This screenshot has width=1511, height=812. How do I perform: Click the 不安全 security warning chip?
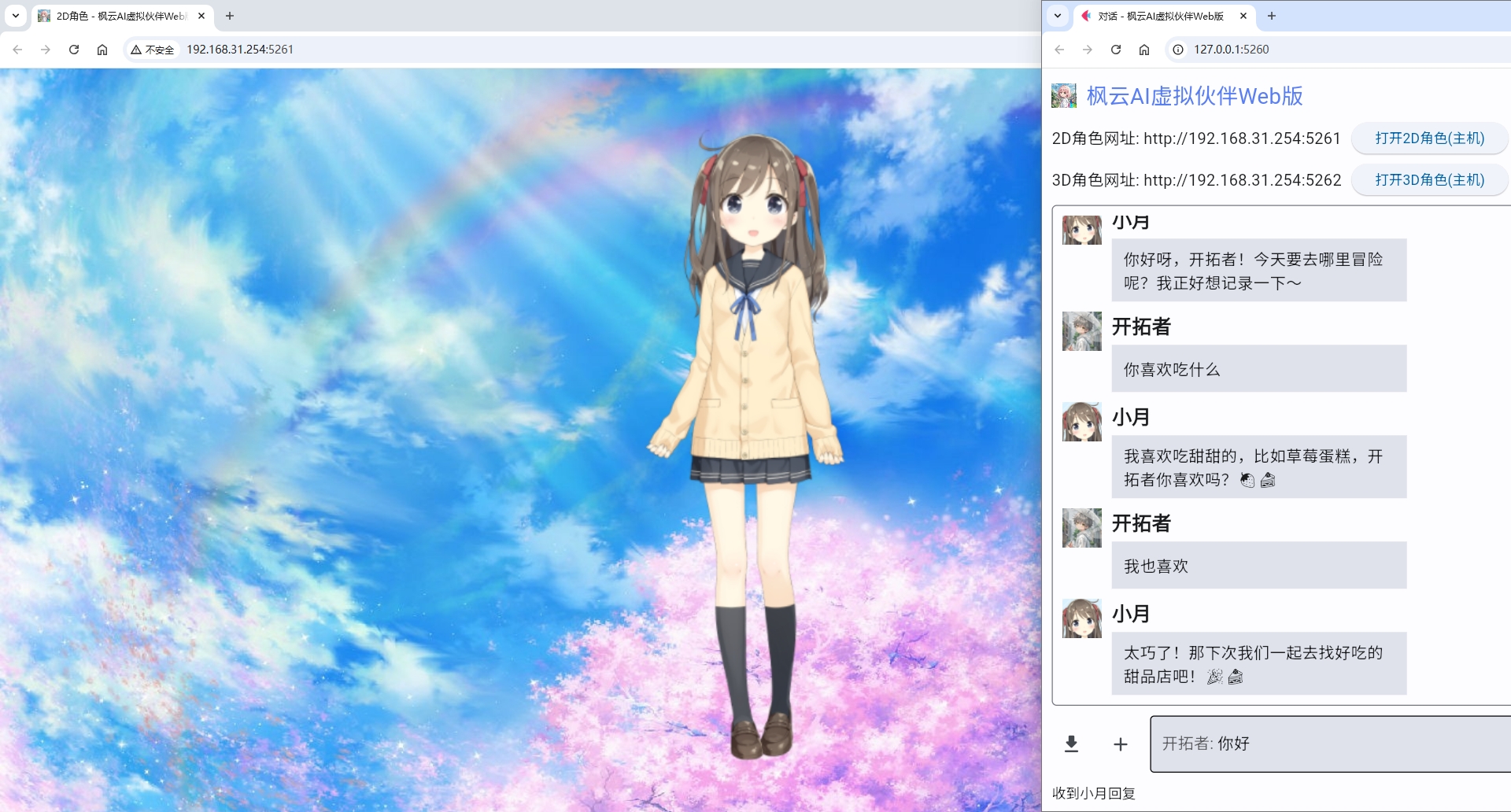[x=153, y=50]
